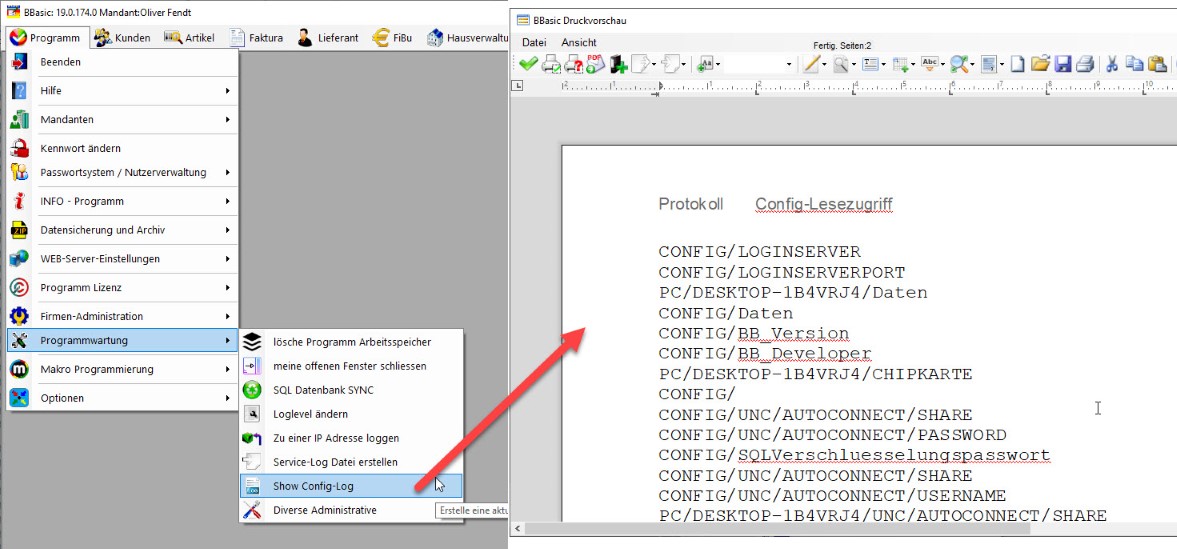The image size is (1177, 549).
Task: Click the text frame icon in toolbar
Action: click(870, 65)
